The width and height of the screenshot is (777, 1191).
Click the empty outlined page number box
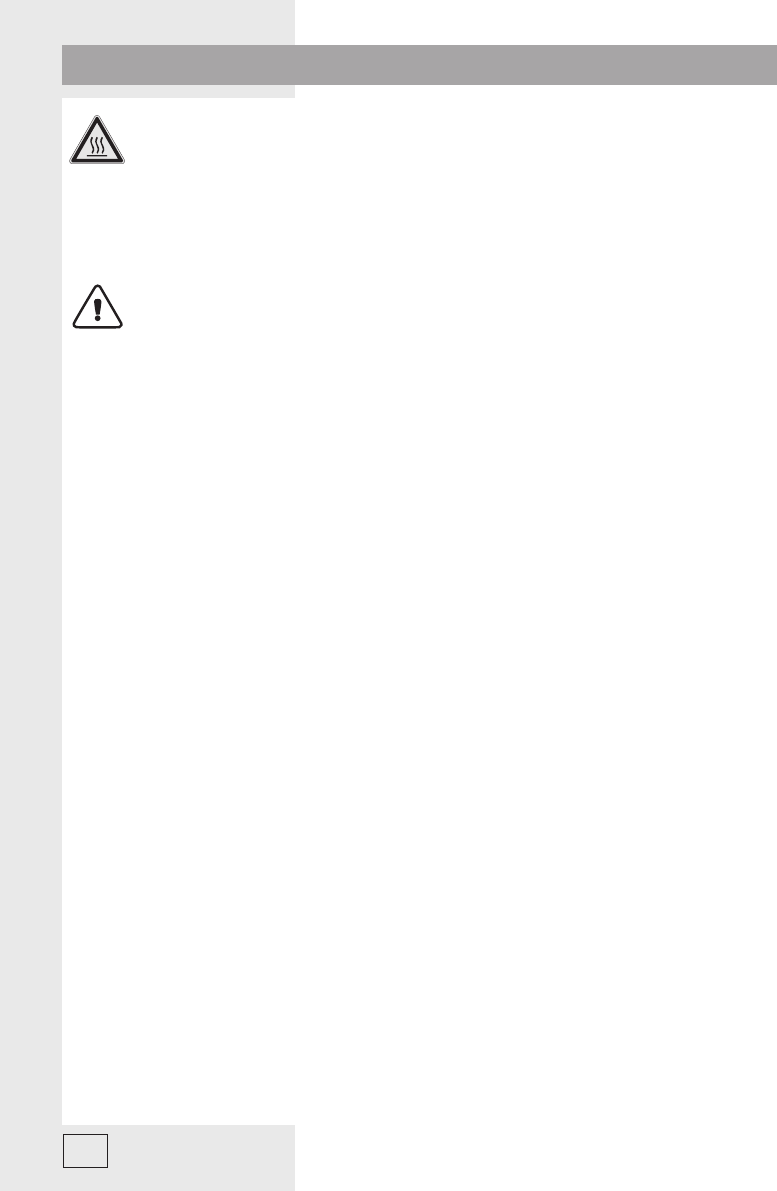pyautogui.click(x=85, y=1151)
